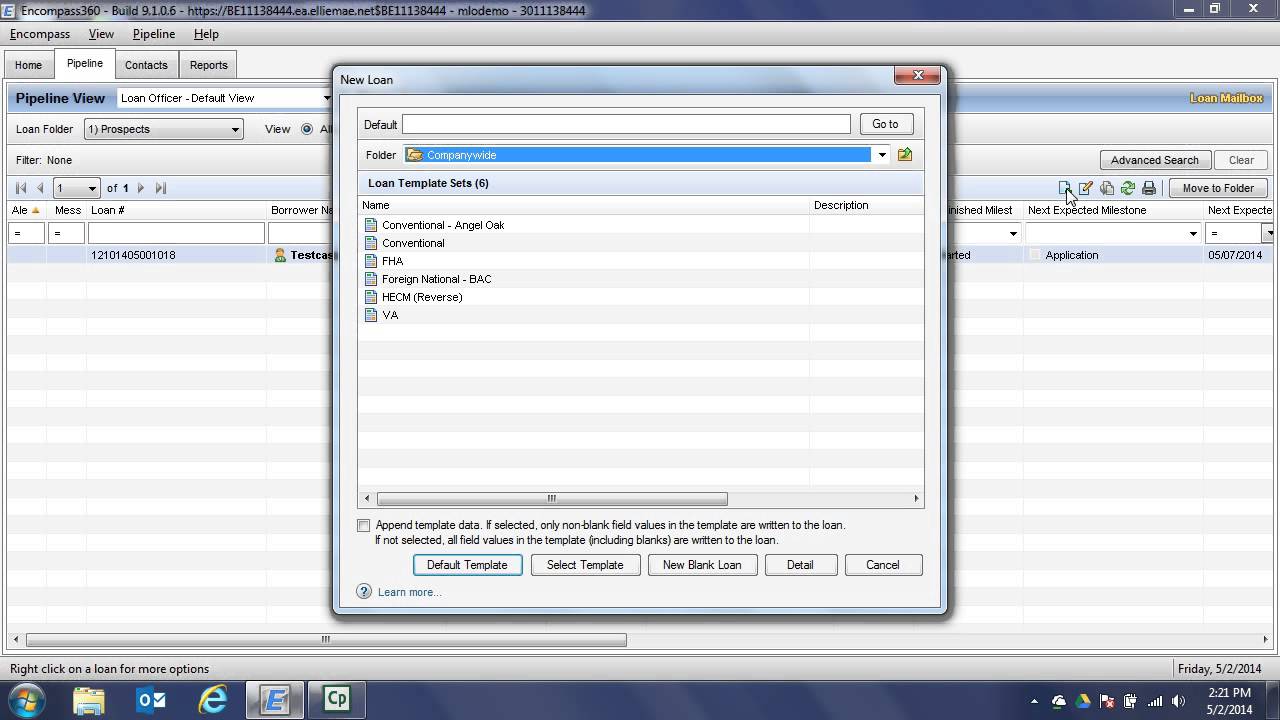
Task: Open Adobe Captivate taskbar icon
Action: coord(336,699)
